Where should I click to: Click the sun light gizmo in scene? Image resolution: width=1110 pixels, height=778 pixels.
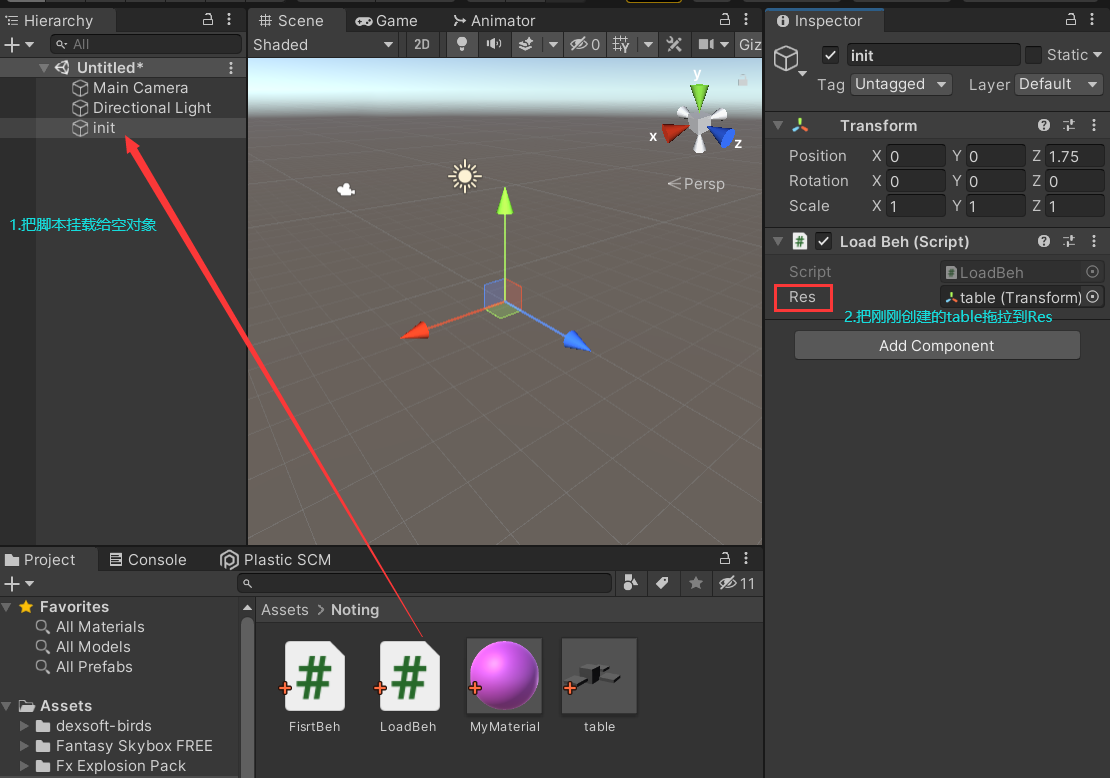click(464, 176)
